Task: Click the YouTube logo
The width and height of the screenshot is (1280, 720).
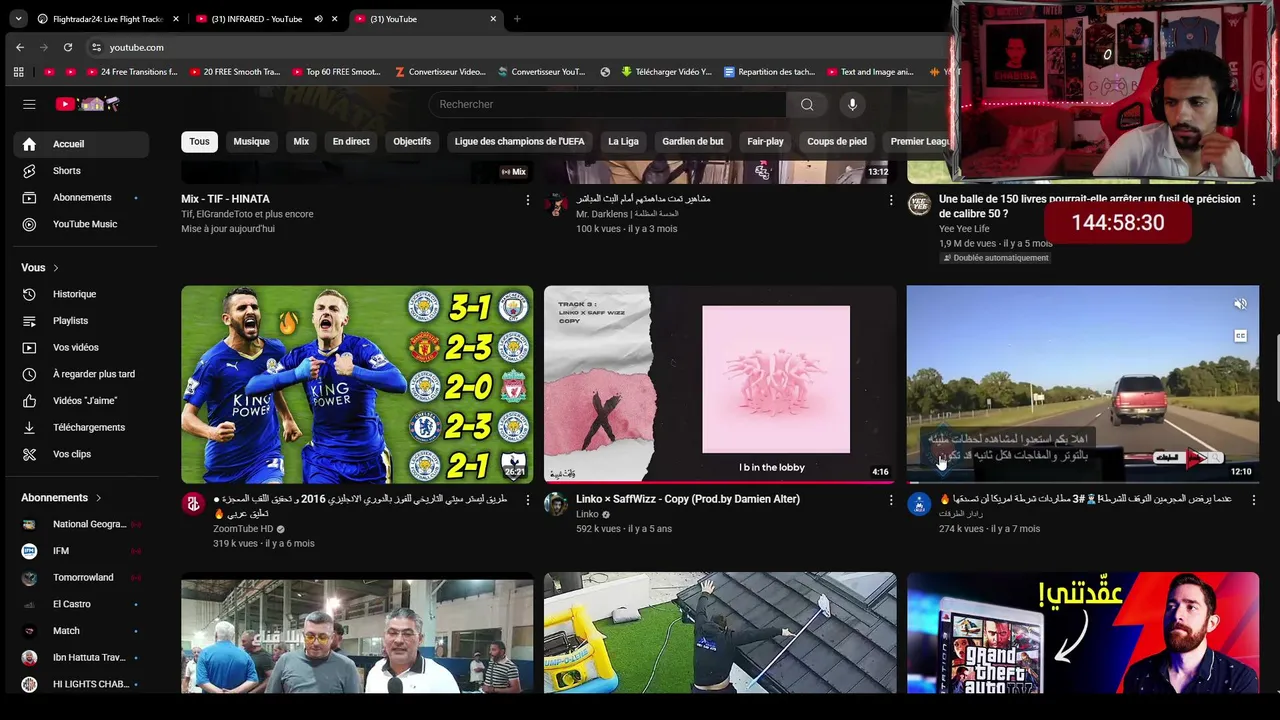Action: point(87,104)
